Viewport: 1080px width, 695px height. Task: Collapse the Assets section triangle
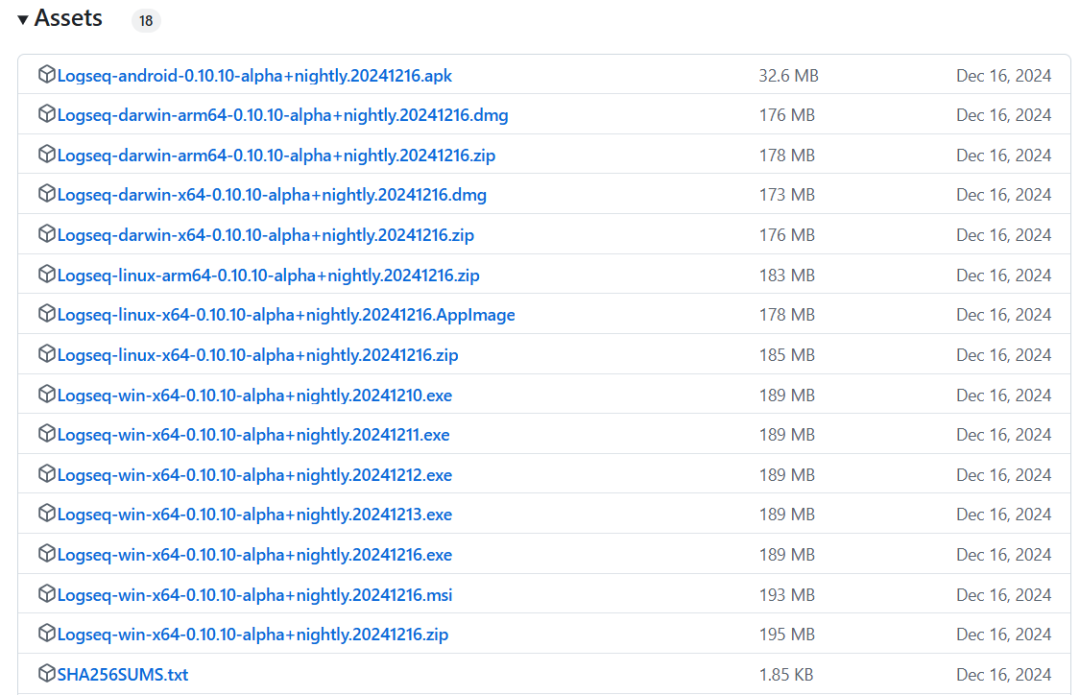23,19
